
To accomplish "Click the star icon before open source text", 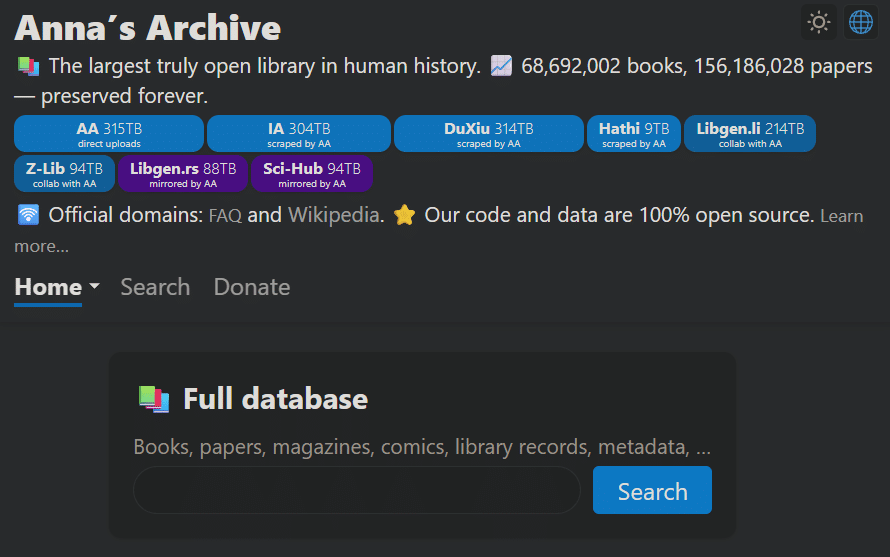I will (405, 215).
